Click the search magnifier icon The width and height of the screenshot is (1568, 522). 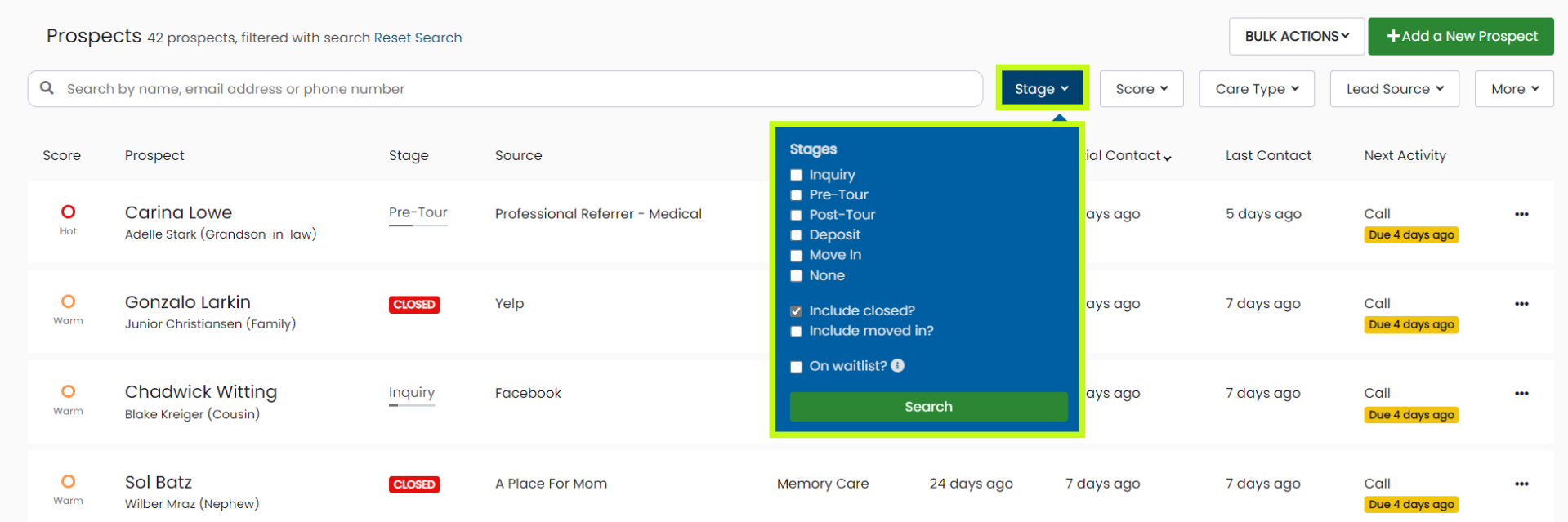47,87
